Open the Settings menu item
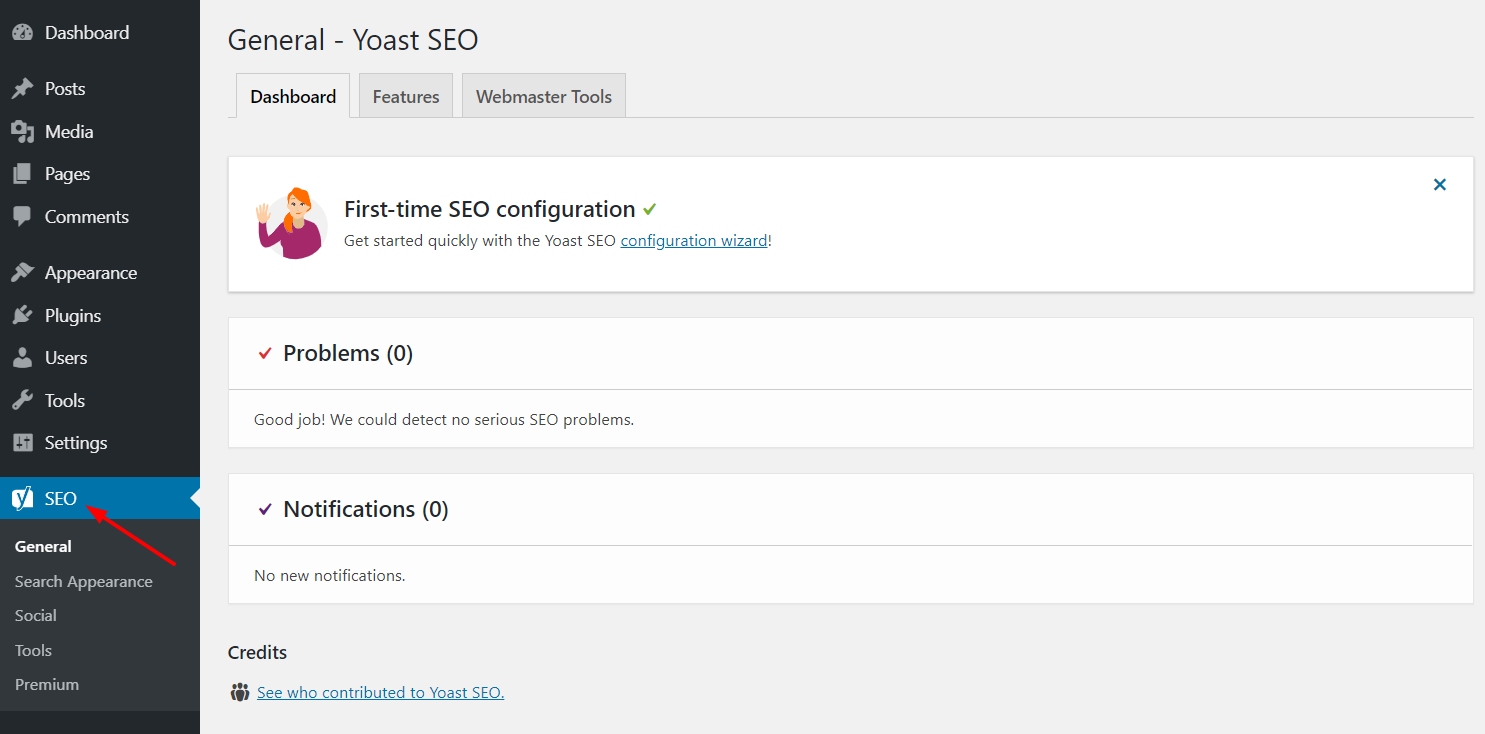 (100, 443)
